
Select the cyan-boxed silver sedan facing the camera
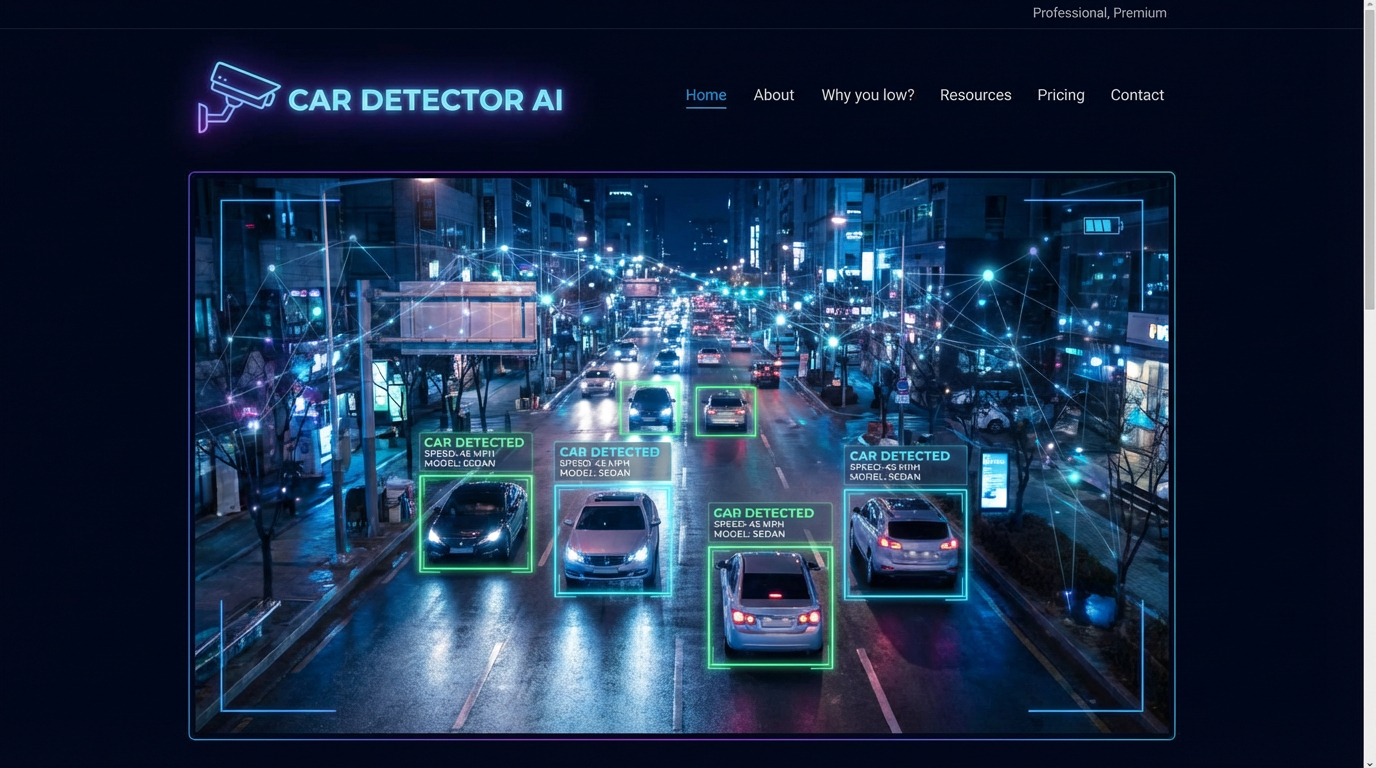[612, 538]
